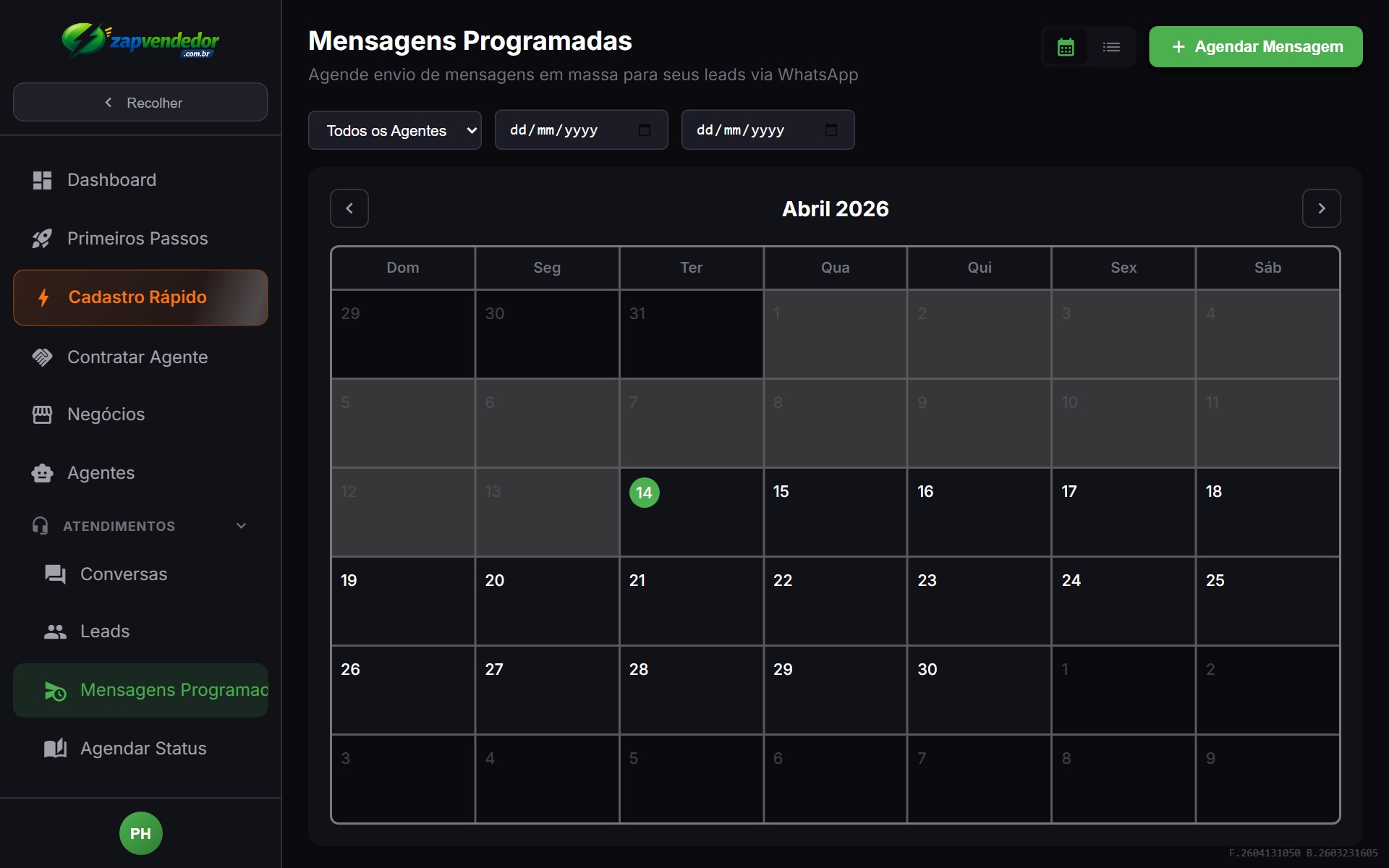Select Agentes in the sidebar
Image resolution: width=1389 pixels, height=868 pixels.
tap(101, 472)
